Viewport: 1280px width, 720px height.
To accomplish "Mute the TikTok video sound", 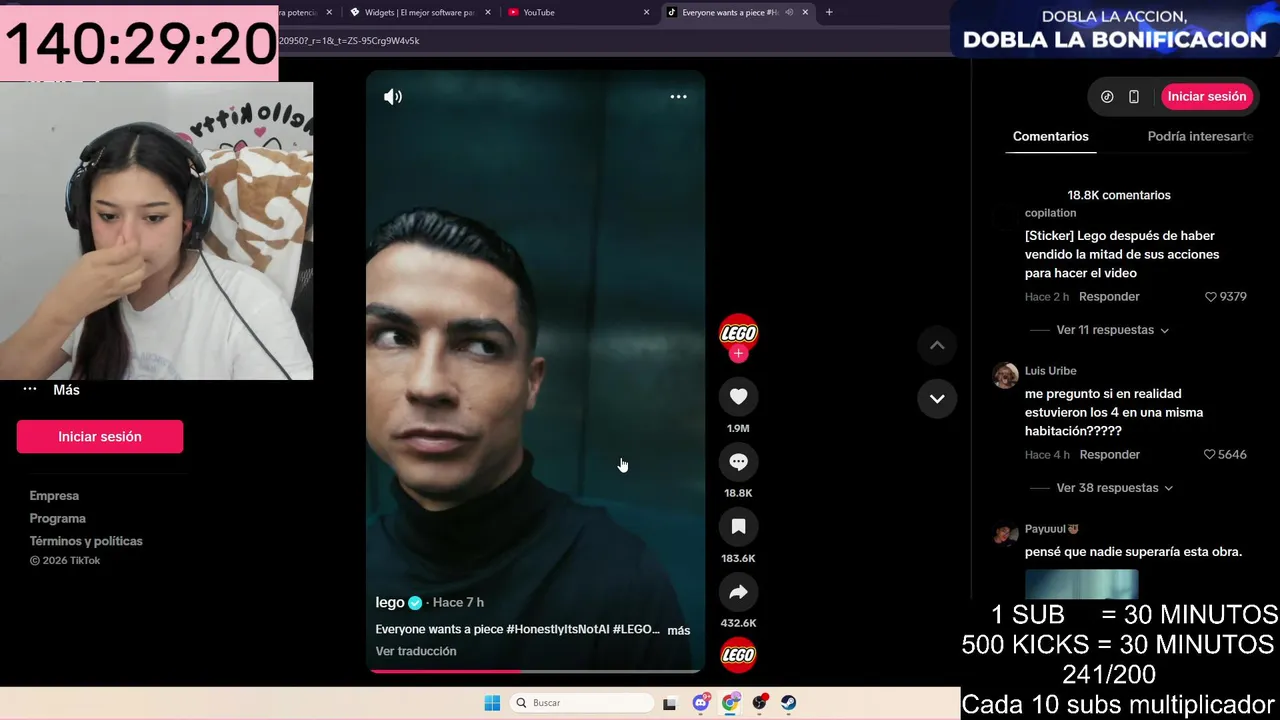I will pyautogui.click(x=393, y=97).
